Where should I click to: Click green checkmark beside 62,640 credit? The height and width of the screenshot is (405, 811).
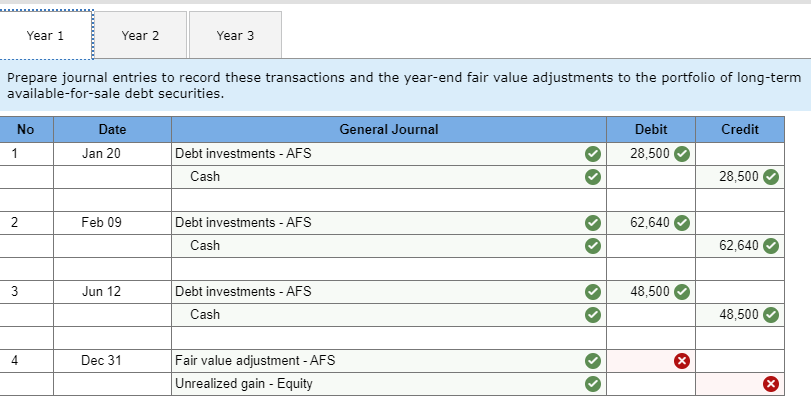(x=770, y=245)
